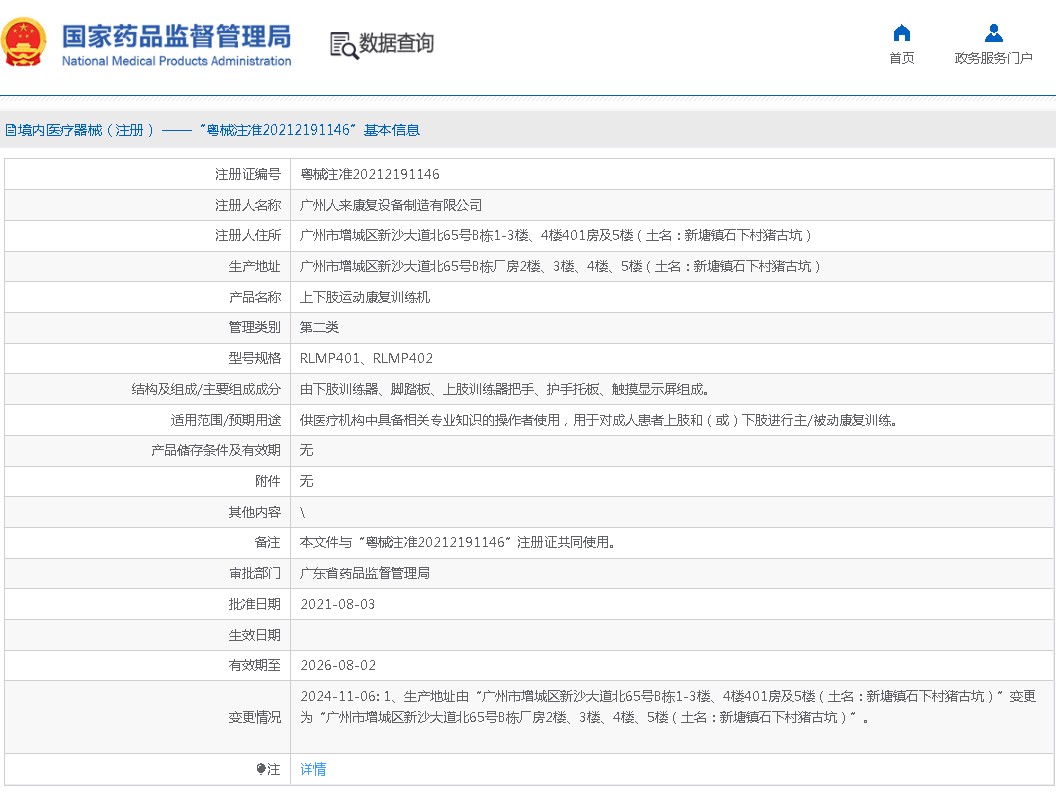Click the 型号规格 row label
The image size is (1056, 792).
254,359
